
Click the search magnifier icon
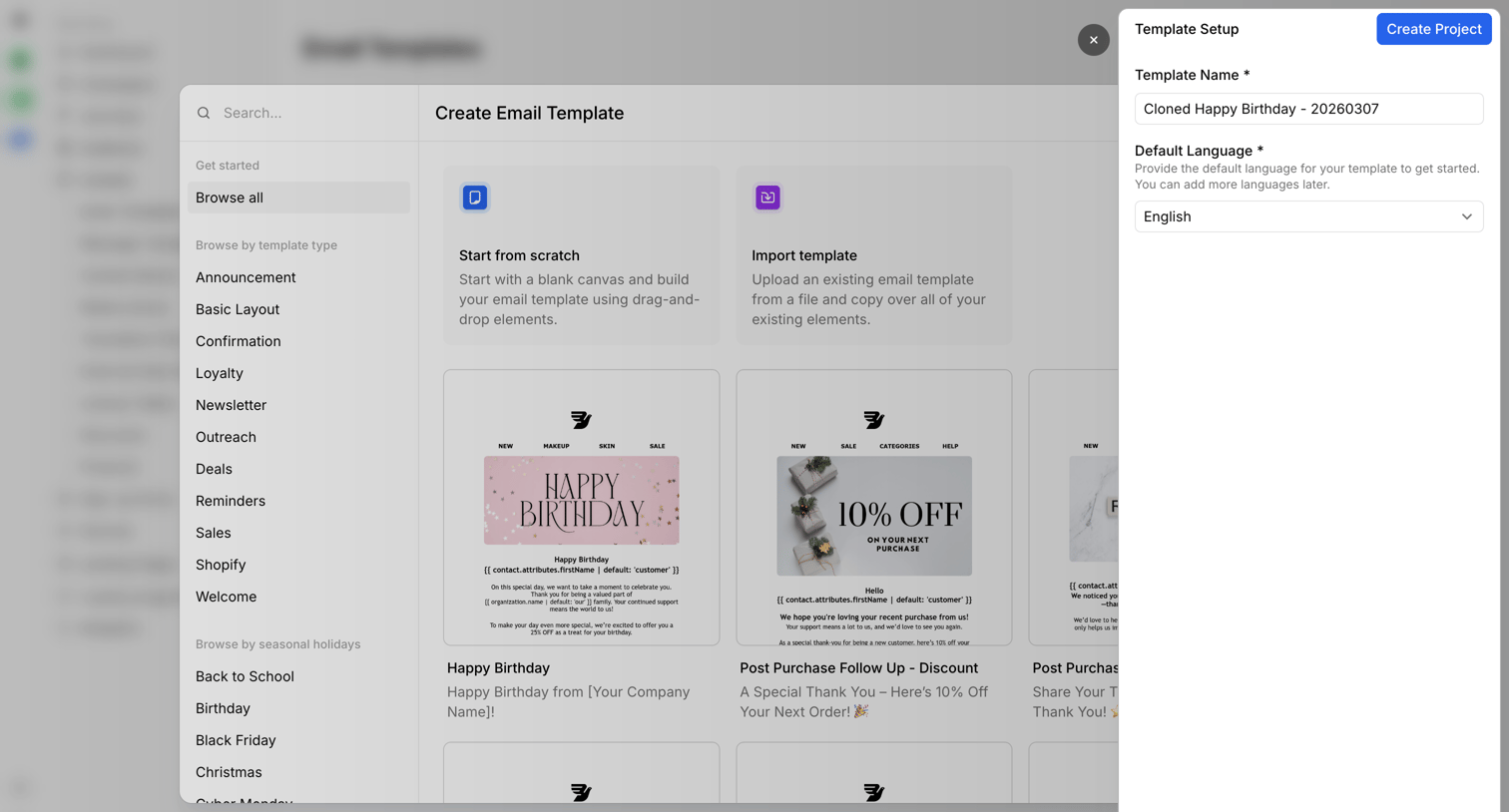[x=204, y=113]
